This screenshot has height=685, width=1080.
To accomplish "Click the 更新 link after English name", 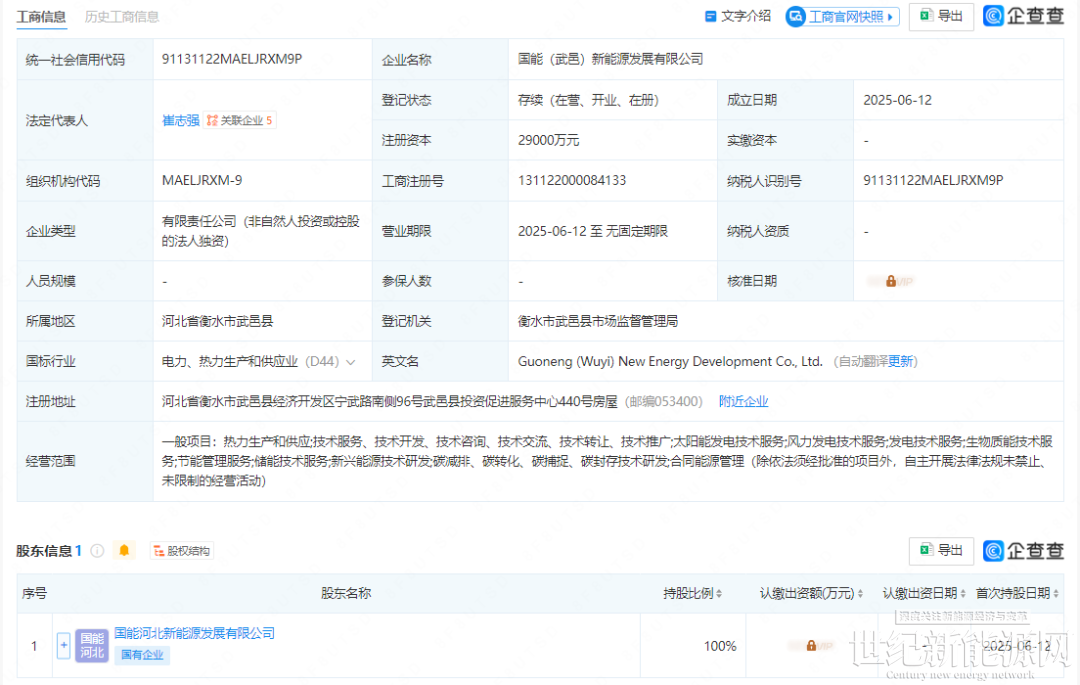I will pos(900,361).
